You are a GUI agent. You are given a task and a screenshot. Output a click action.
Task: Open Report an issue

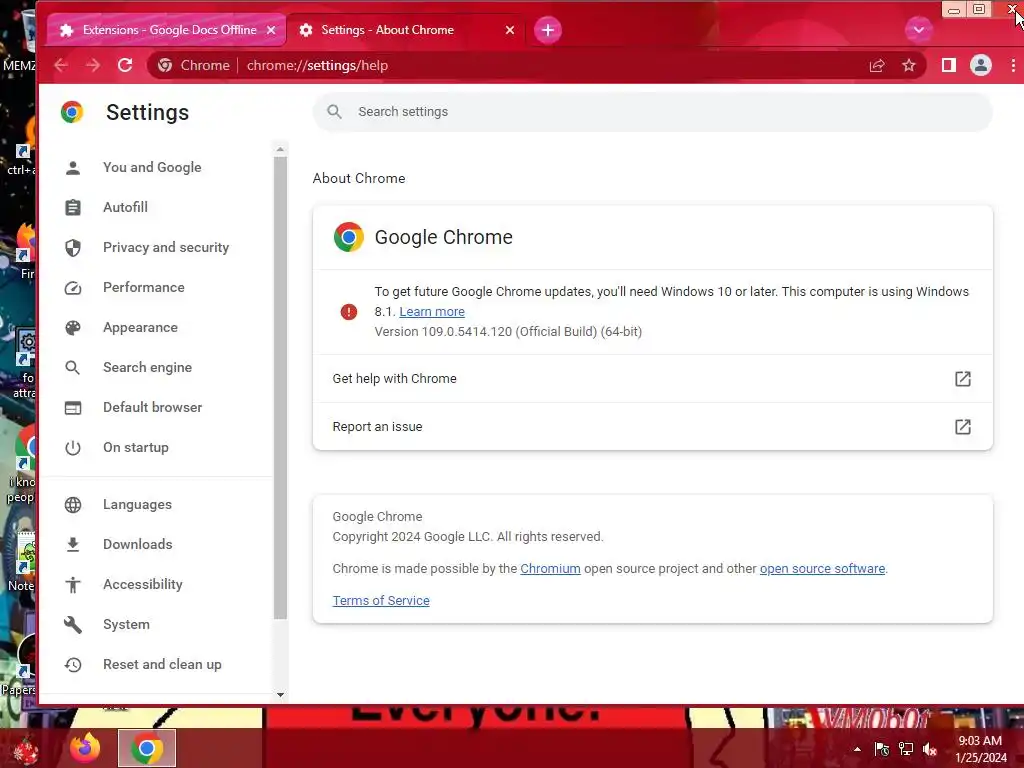(652, 426)
